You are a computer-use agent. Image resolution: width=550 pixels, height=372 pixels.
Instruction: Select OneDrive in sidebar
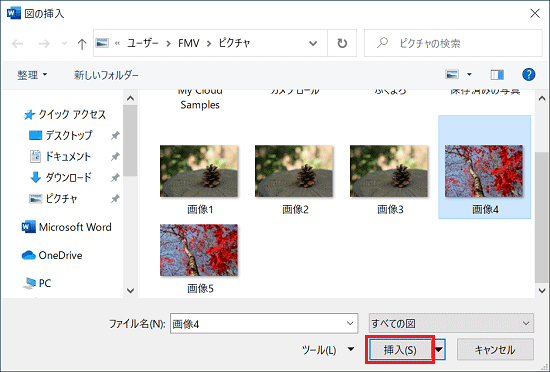click(52, 255)
